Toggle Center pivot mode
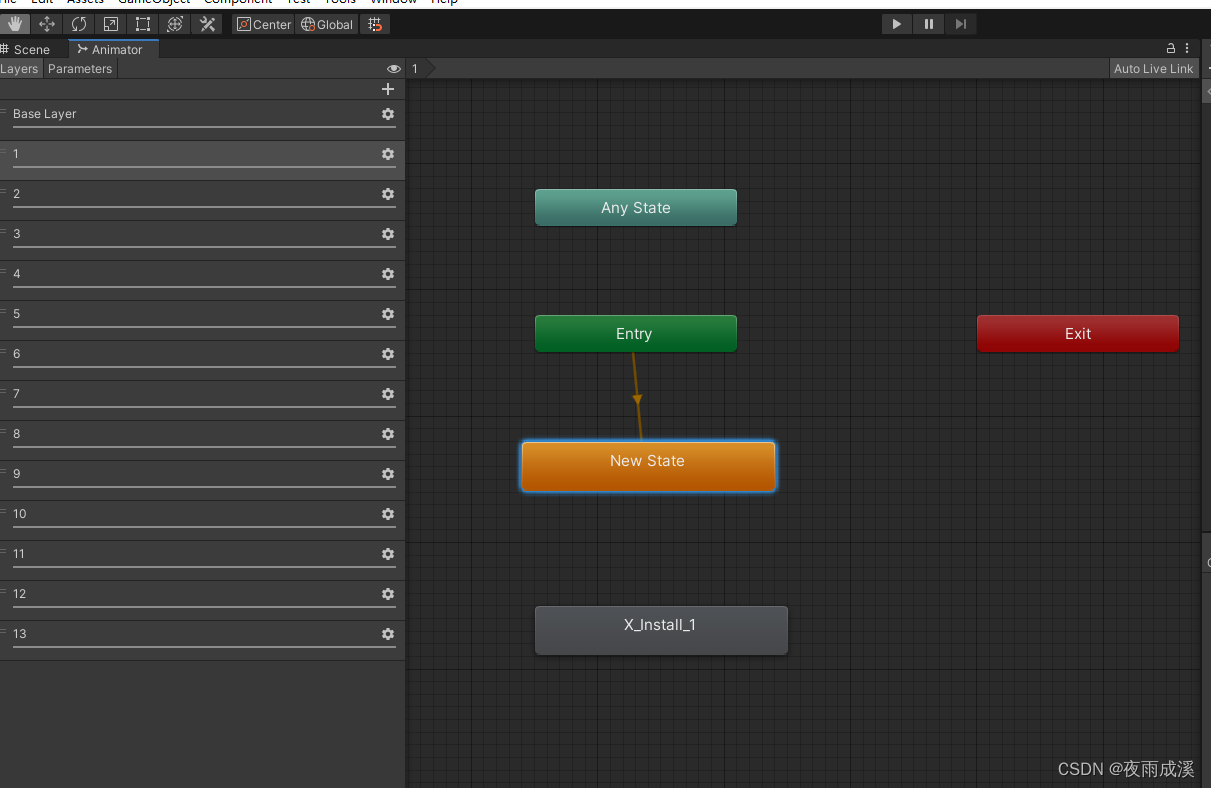The width and height of the screenshot is (1211, 788). (263, 24)
